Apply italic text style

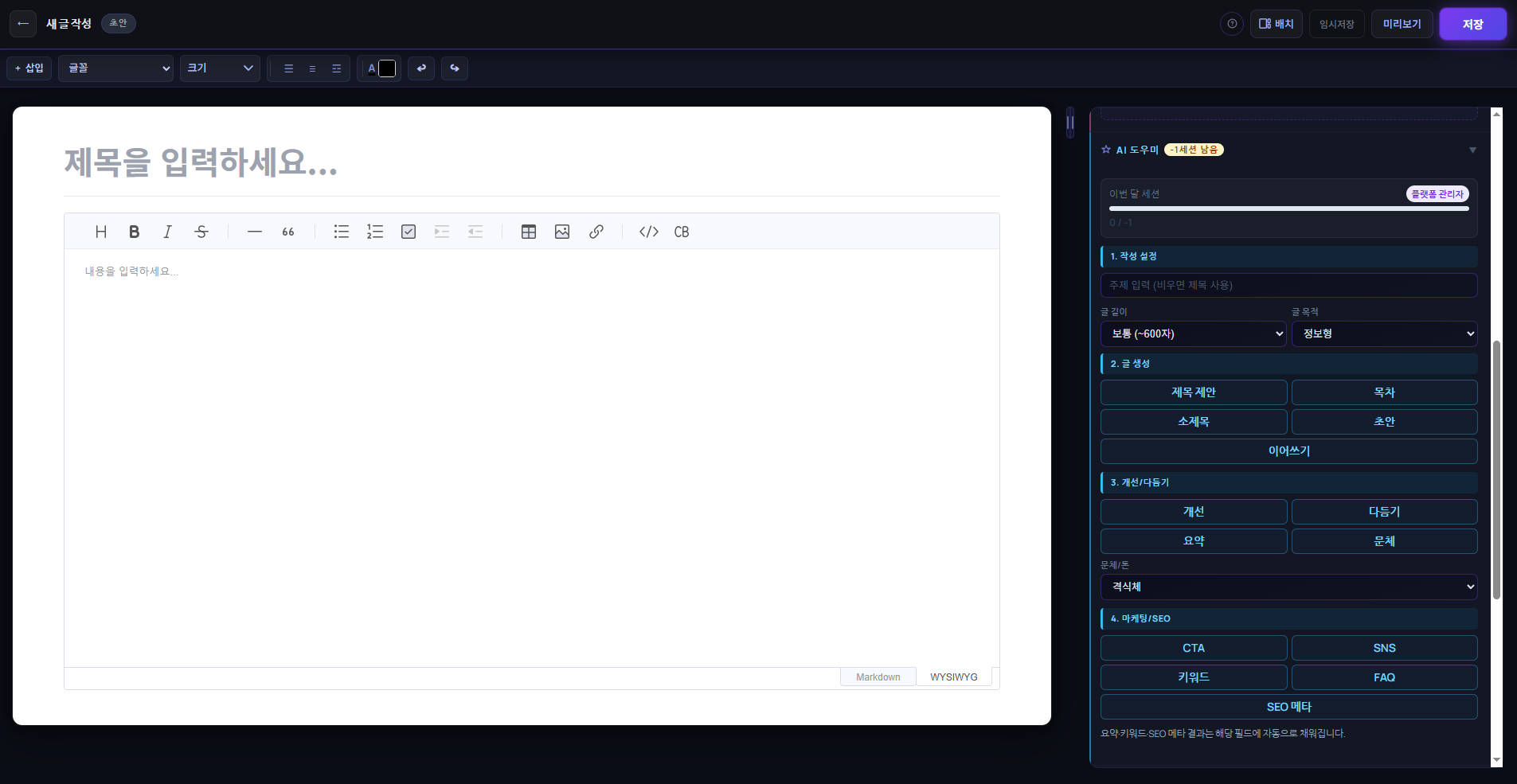(x=167, y=232)
